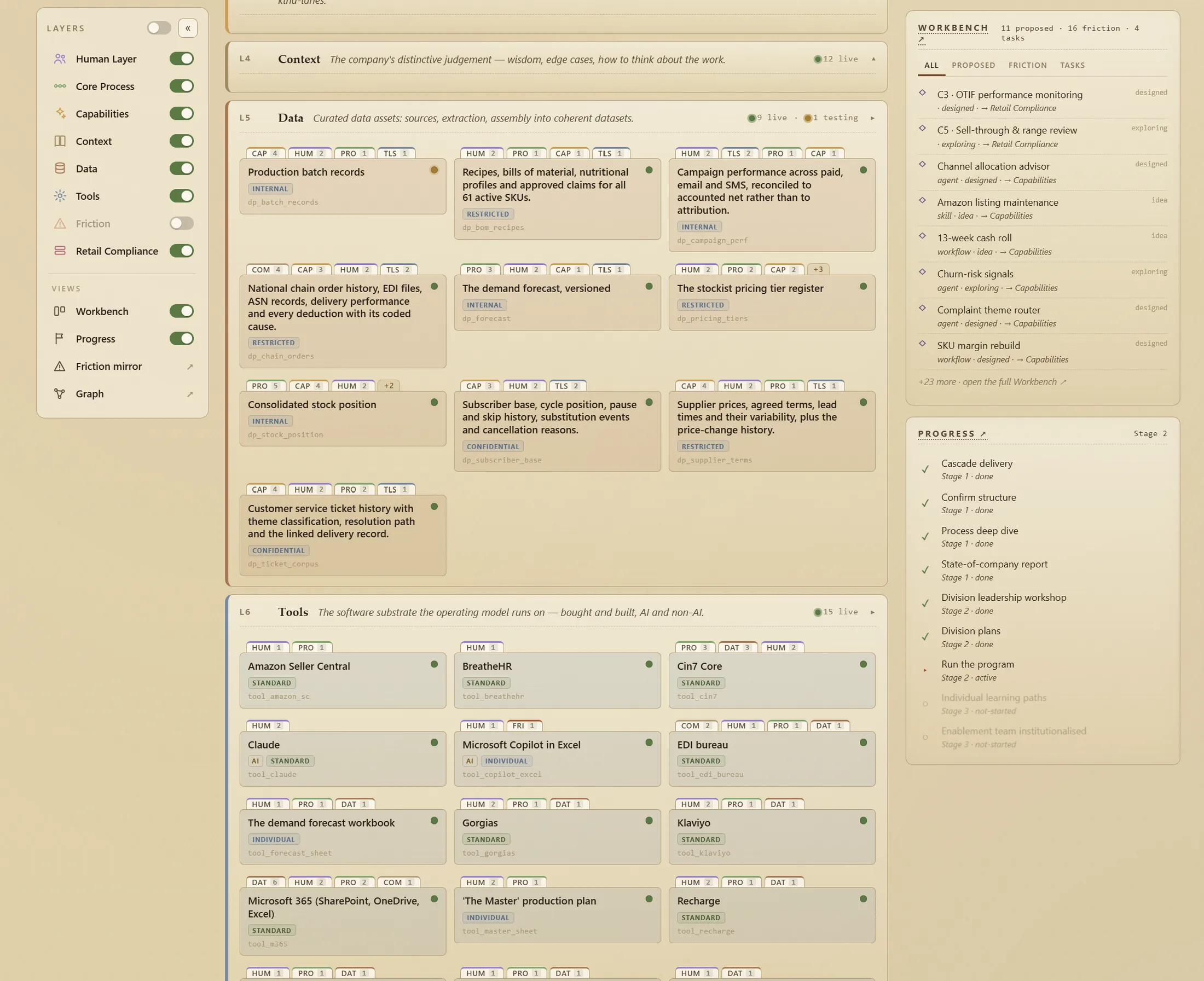Collapse the Layers panel with chevron button

[188, 28]
